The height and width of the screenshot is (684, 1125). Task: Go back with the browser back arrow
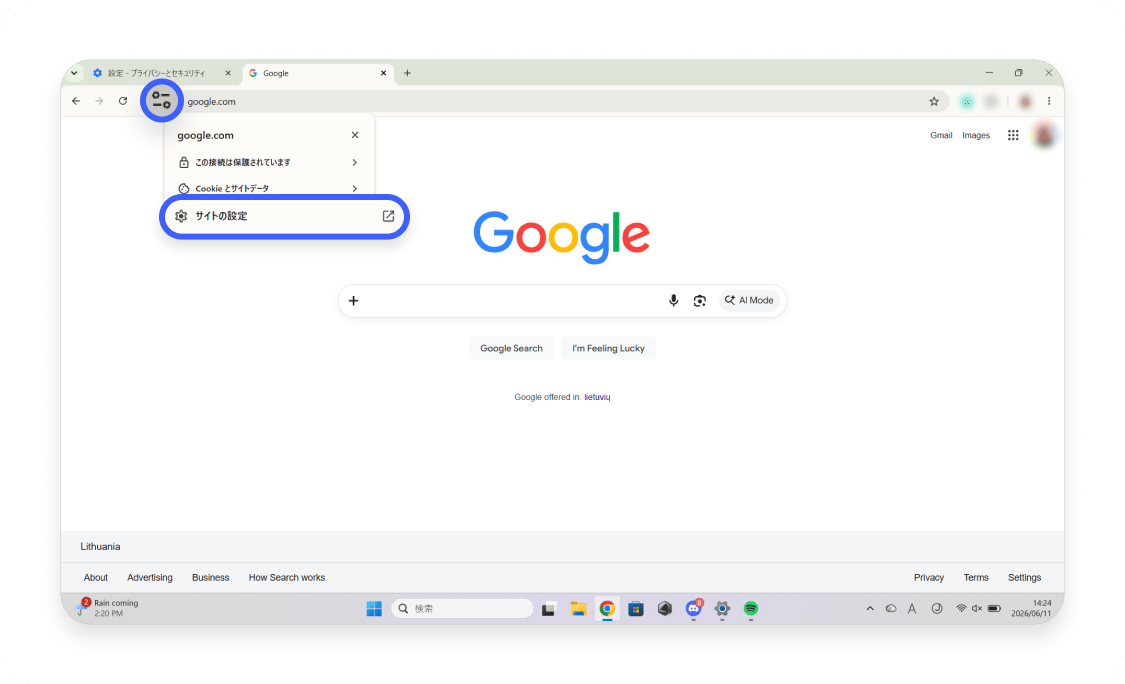point(76,101)
